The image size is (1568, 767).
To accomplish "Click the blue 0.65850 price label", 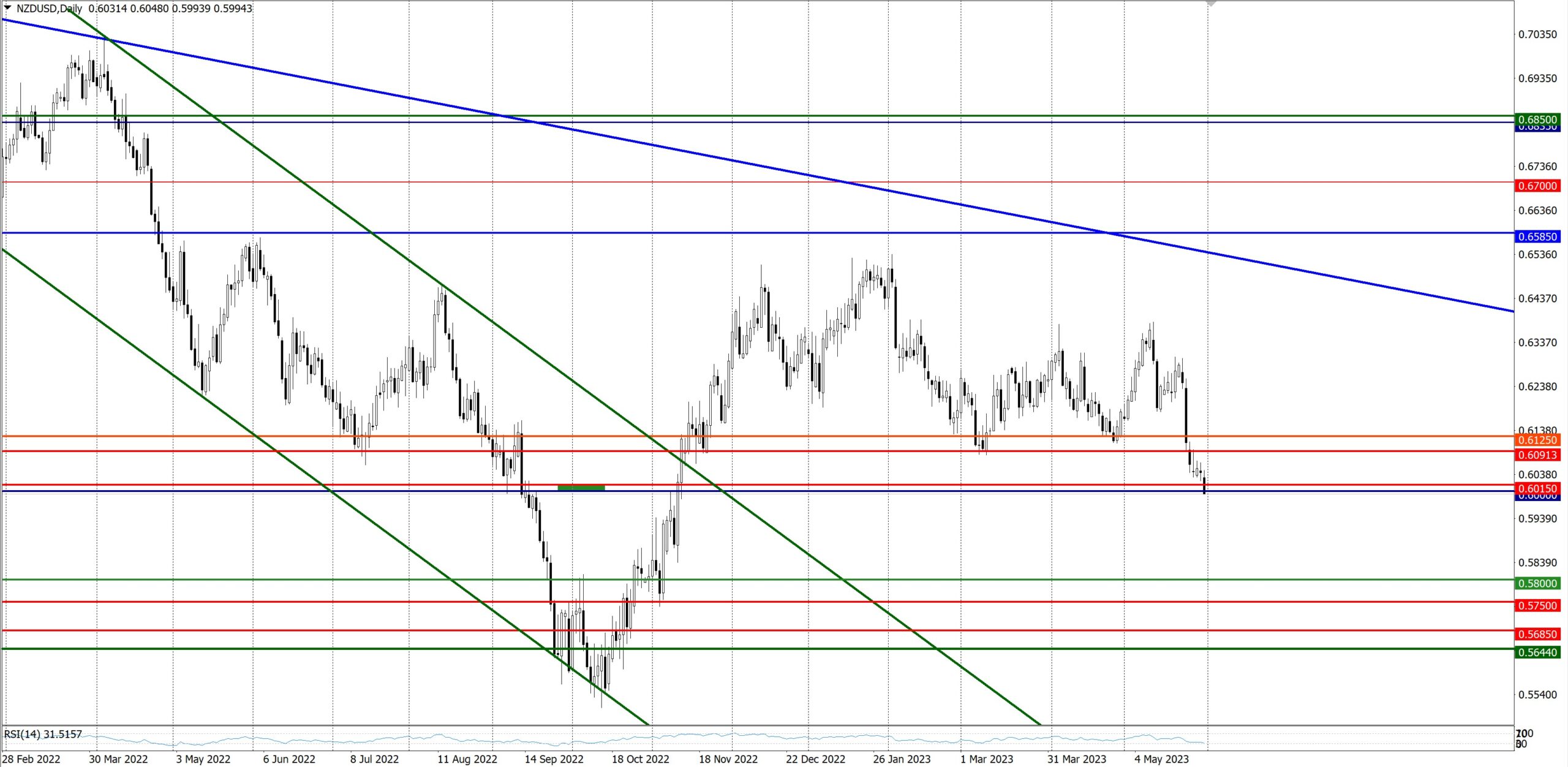I will [1537, 236].
